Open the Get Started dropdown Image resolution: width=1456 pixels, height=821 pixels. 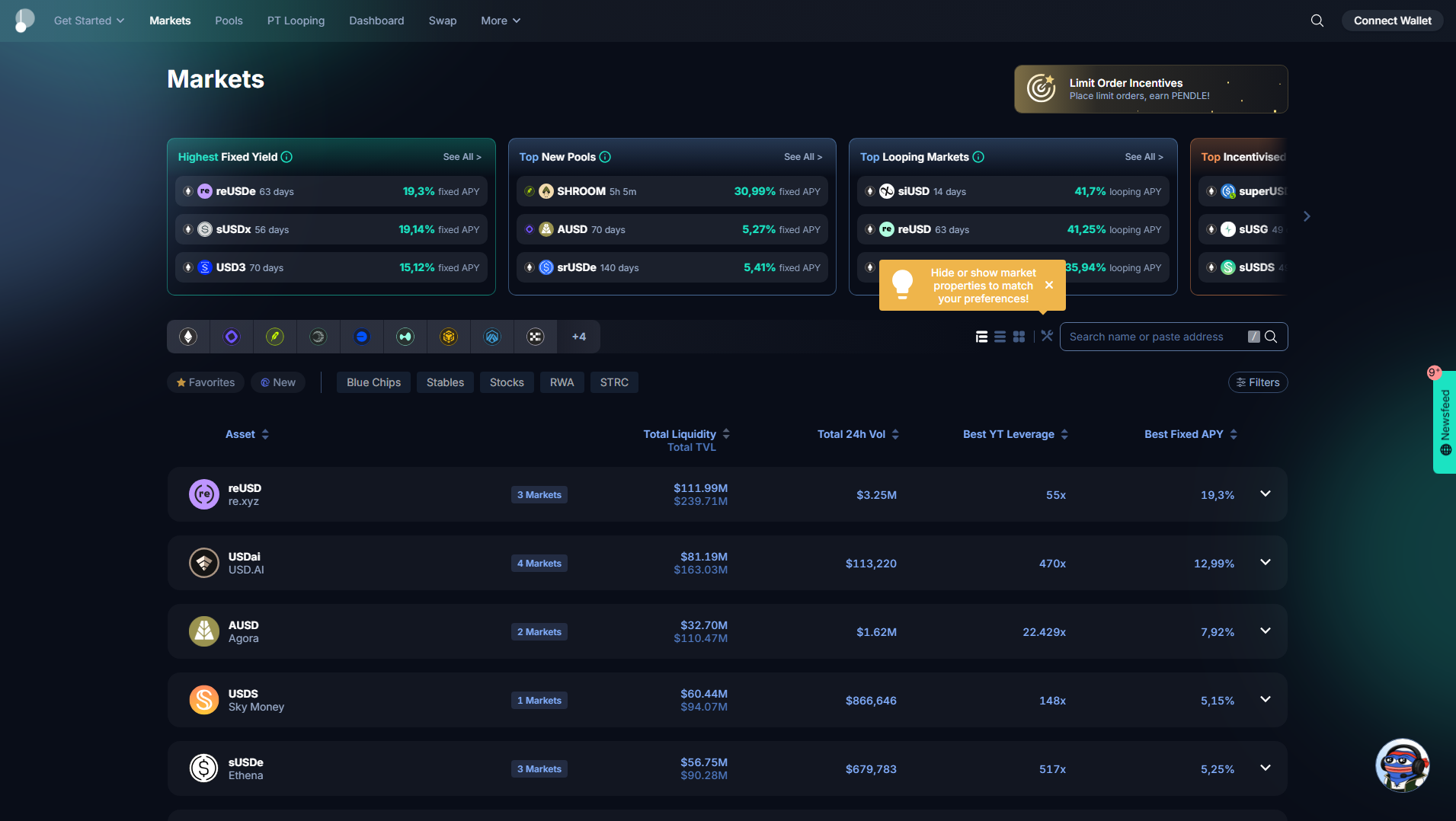pos(89,21)
